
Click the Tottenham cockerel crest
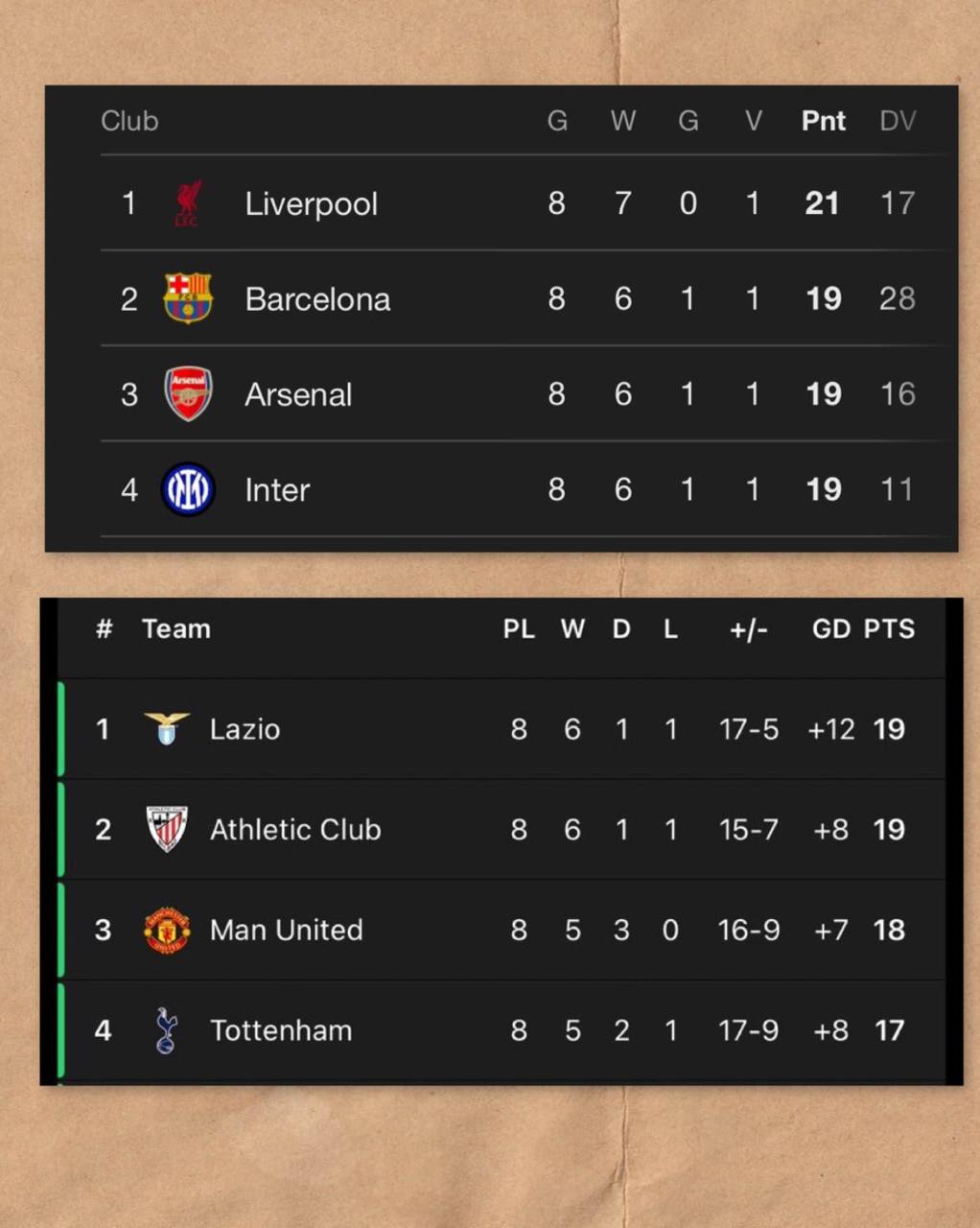pos(167,1030)
